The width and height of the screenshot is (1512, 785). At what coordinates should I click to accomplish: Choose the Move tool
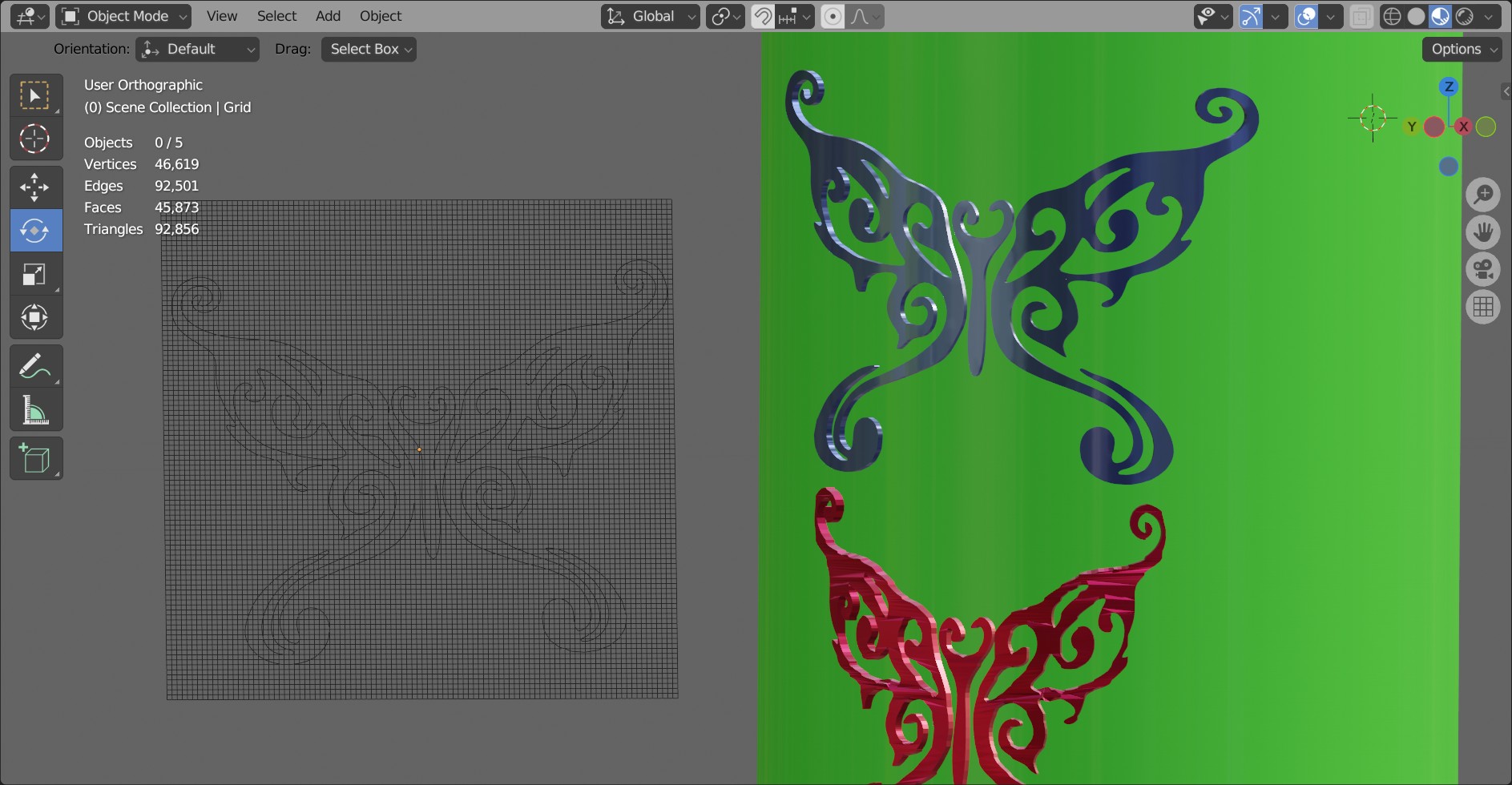(35, 187)
